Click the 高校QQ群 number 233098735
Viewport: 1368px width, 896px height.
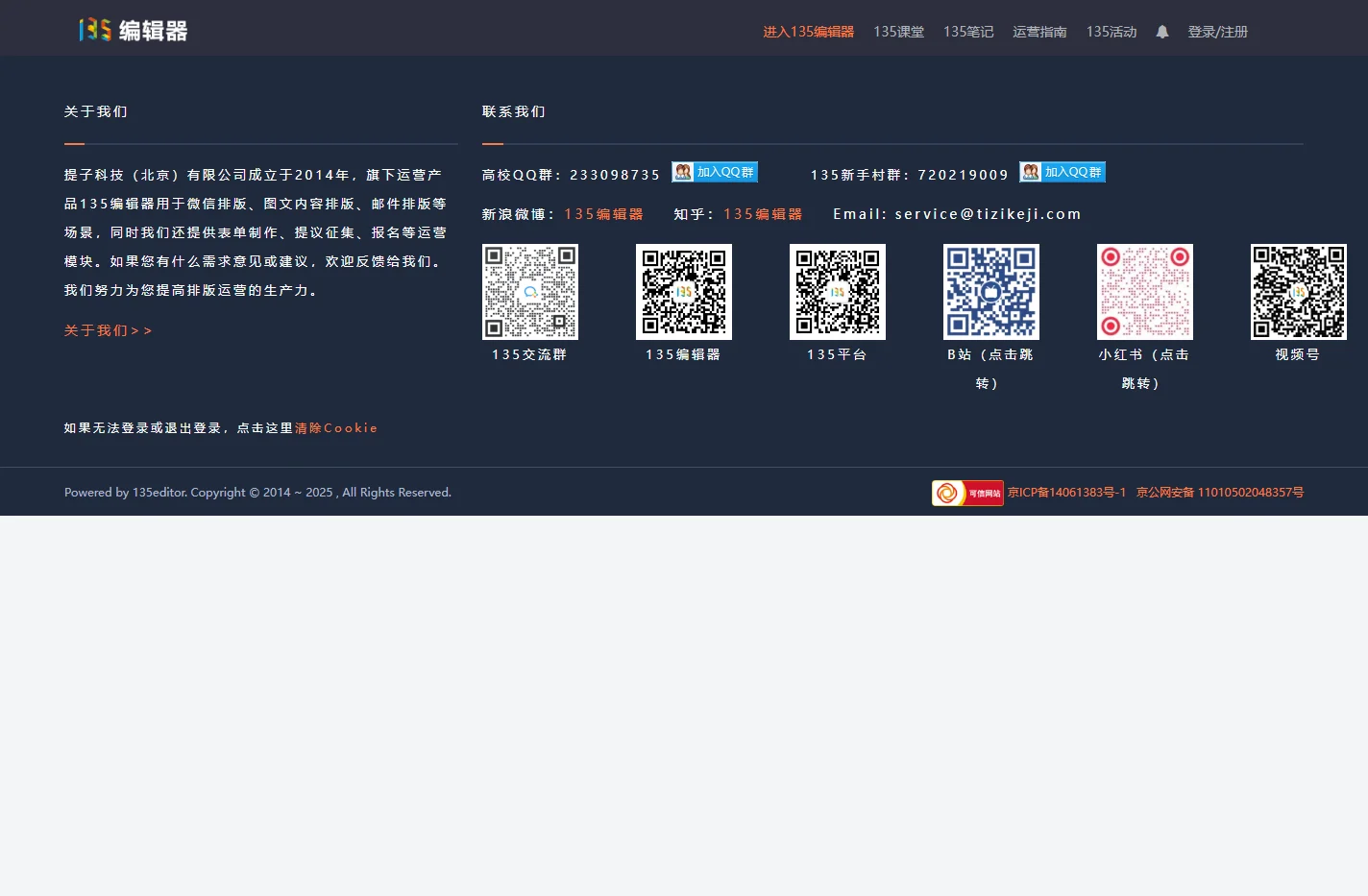615,175
